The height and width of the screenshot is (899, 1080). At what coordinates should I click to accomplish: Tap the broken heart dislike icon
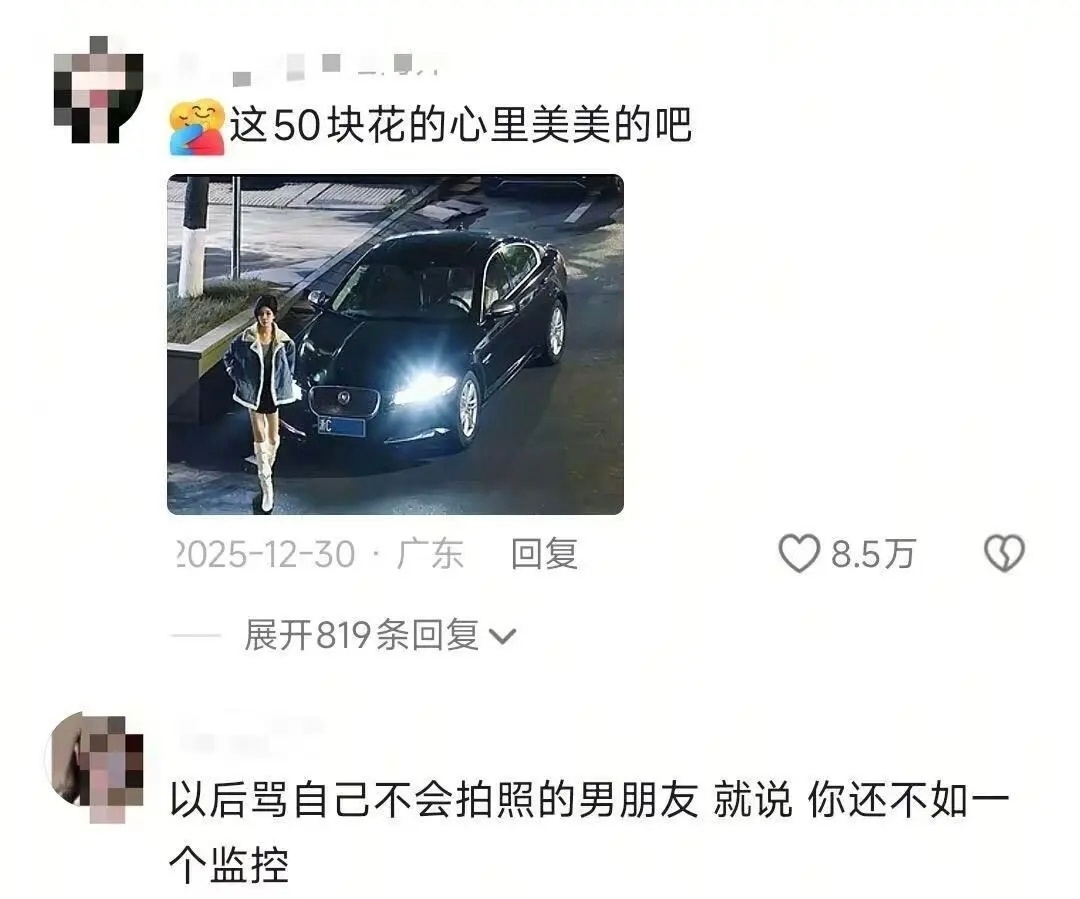[x=1004, y=553]
